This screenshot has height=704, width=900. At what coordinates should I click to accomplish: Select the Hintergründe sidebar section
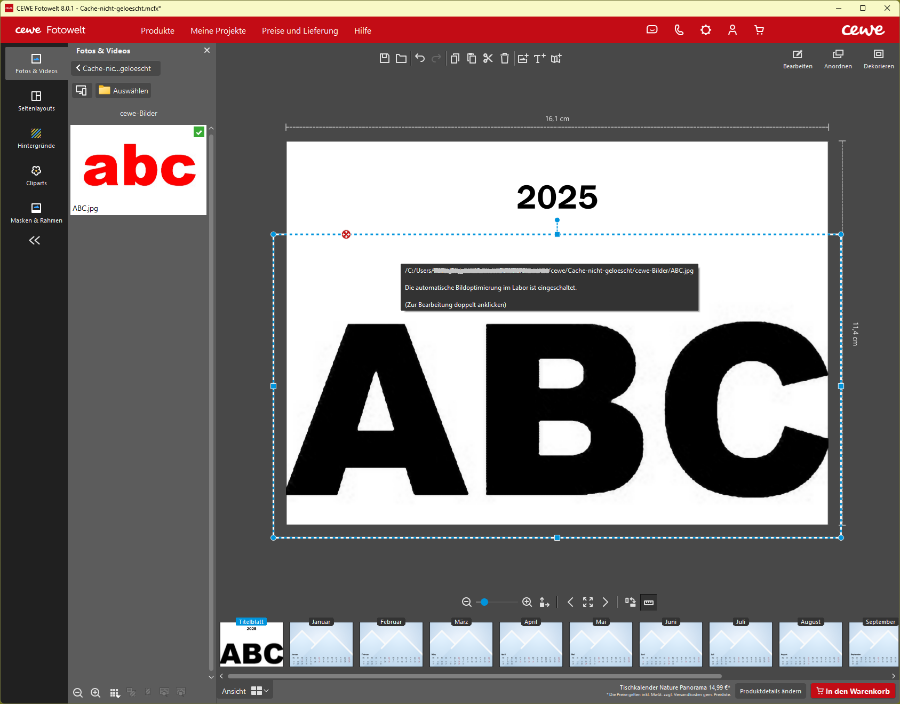36,138
